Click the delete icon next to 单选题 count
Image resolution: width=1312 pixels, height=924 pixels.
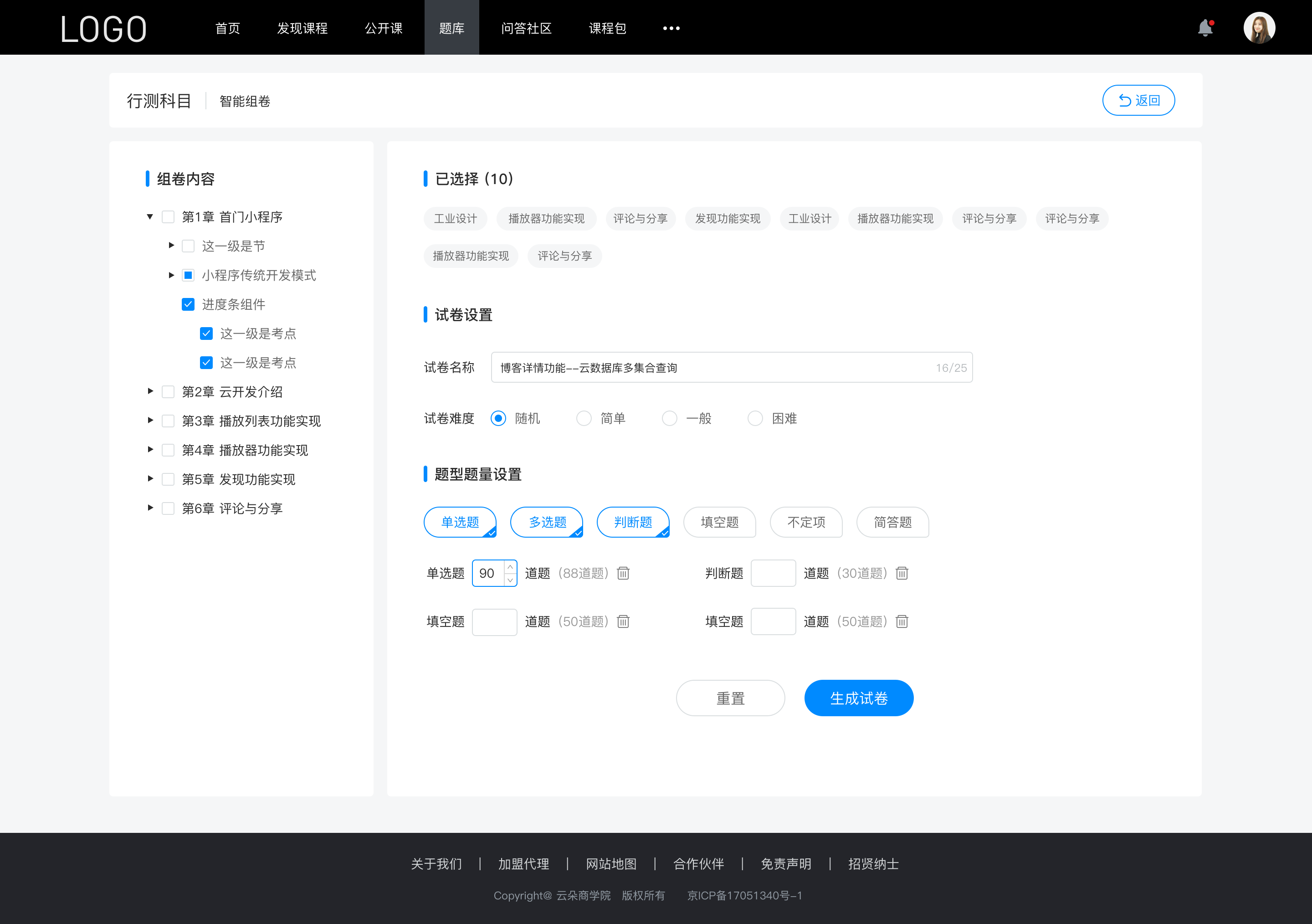623,573
